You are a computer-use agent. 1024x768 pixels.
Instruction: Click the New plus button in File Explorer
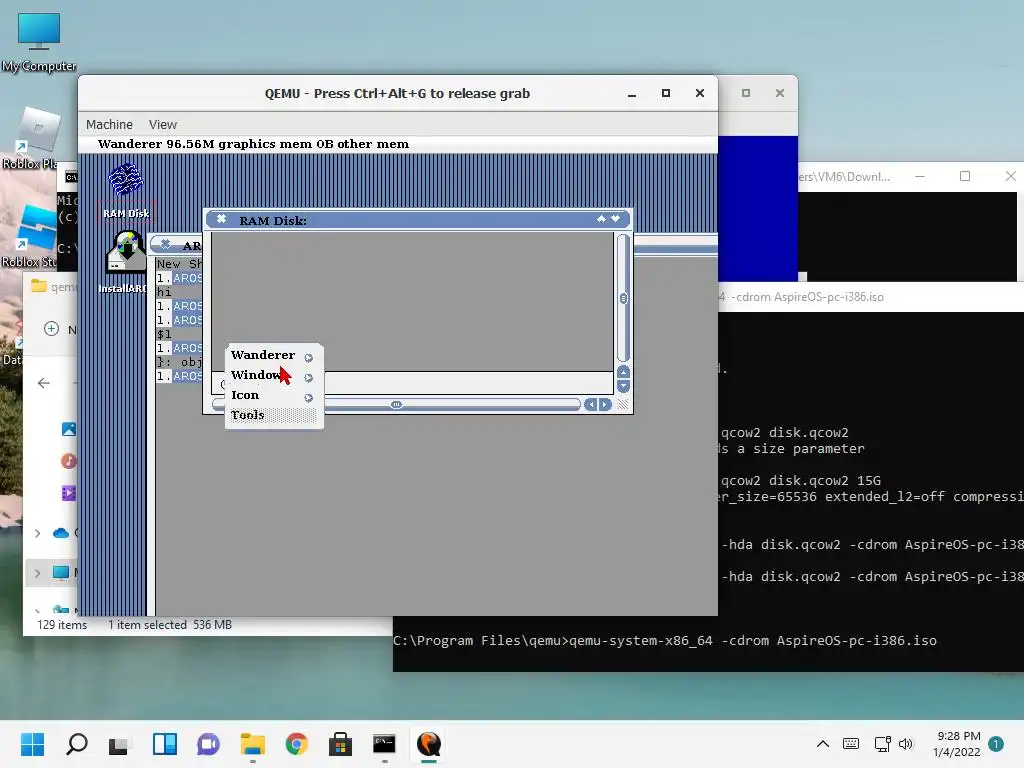[x=52, y=329]
